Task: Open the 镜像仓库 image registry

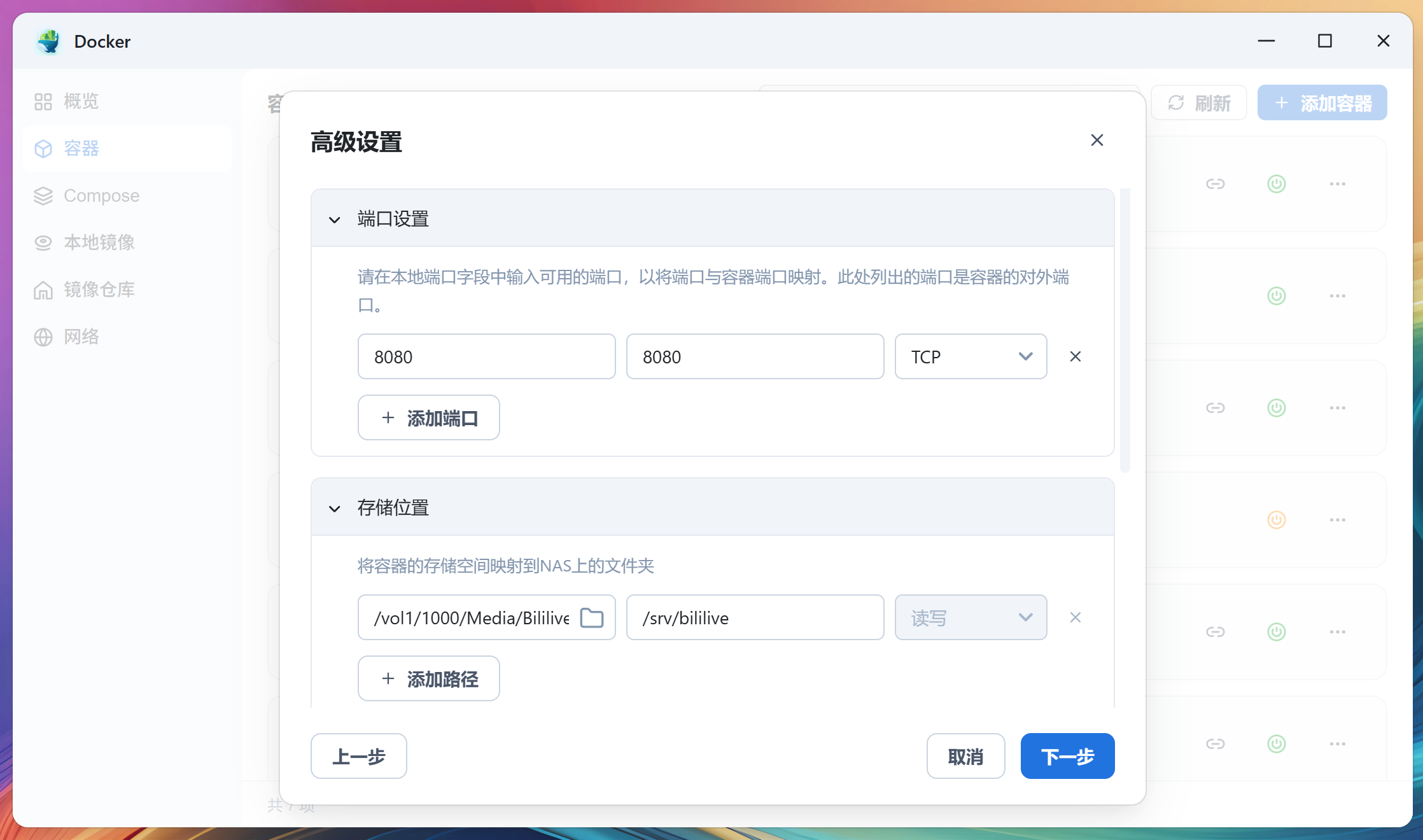Action: [99, 290]
